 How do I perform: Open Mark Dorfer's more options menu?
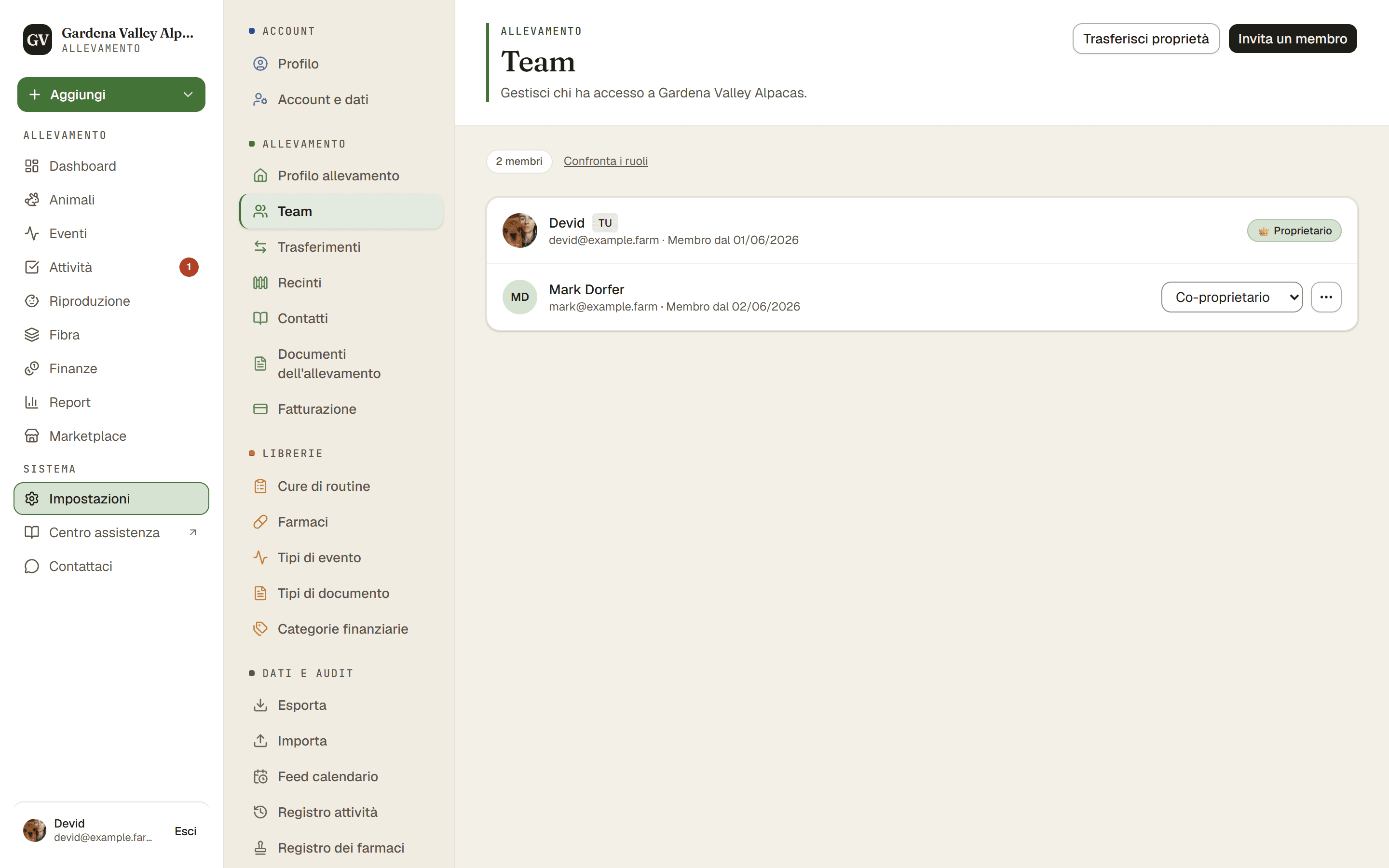coord(1326,298)
